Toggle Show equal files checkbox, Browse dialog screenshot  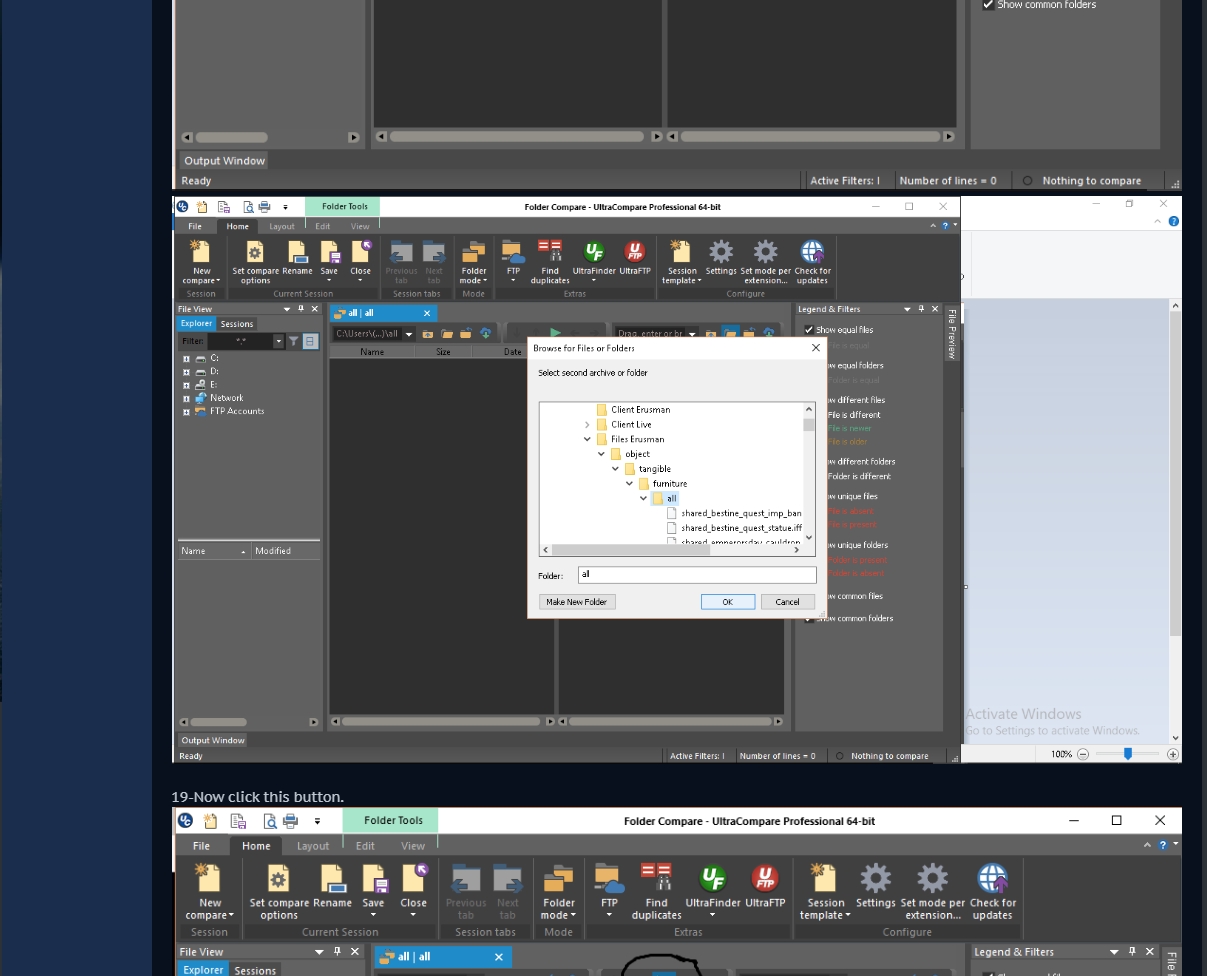[809, 330]
